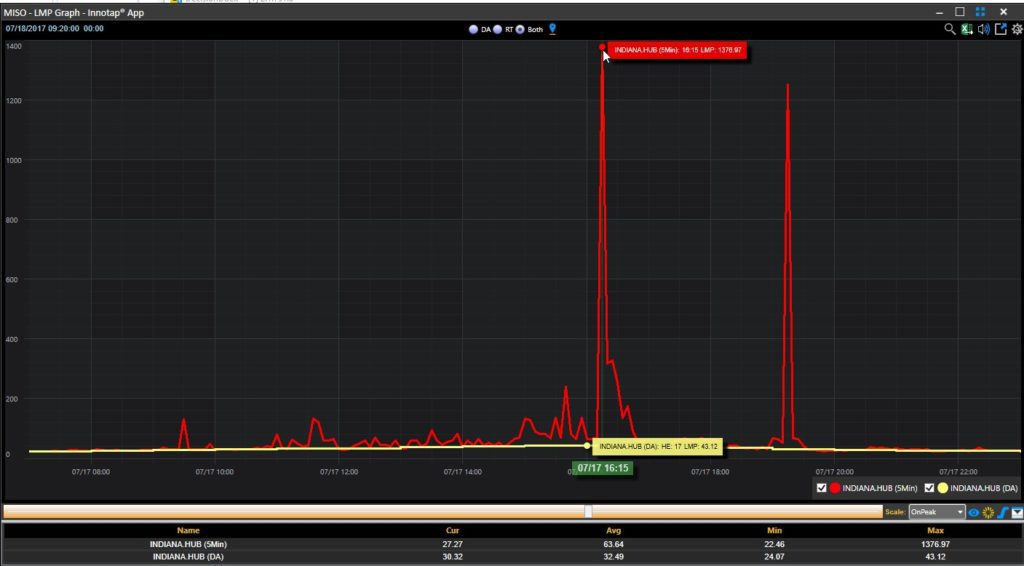Click the yellow INDIANA.HUB (DA) color swatch
The image size is (1024, 566).
click(x=942, y=488)
